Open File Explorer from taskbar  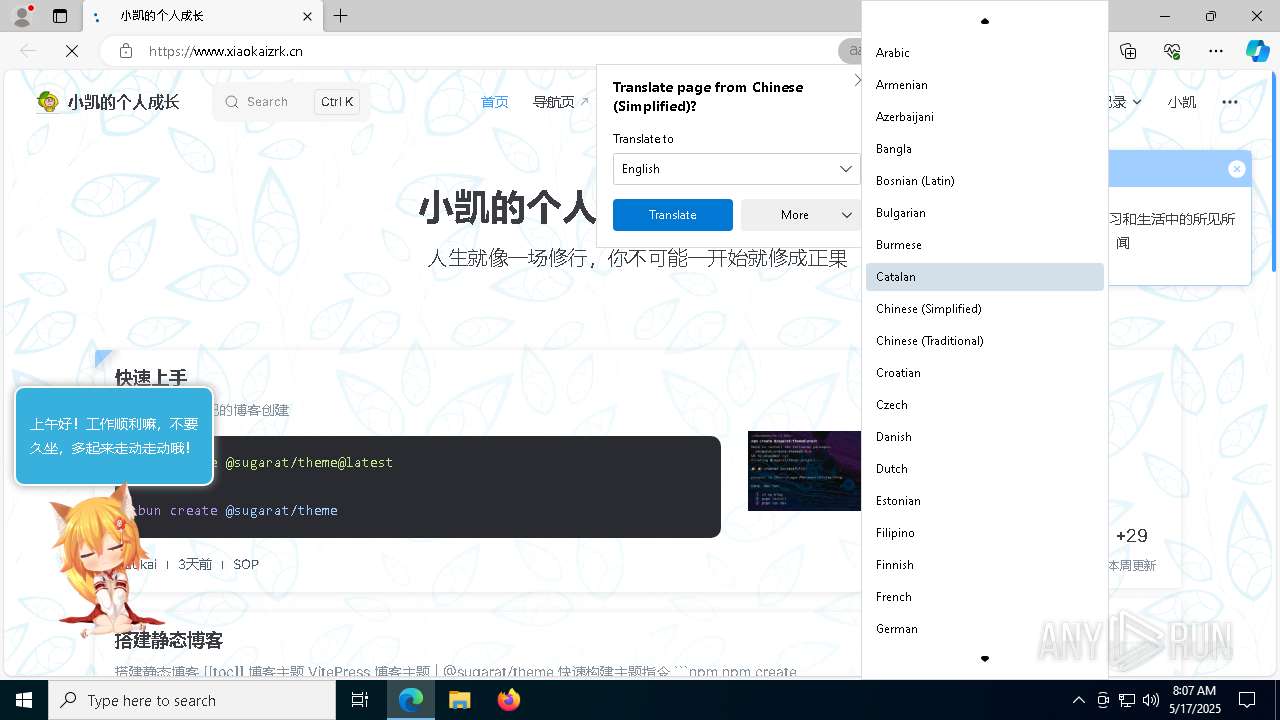(x=459, y=700)
